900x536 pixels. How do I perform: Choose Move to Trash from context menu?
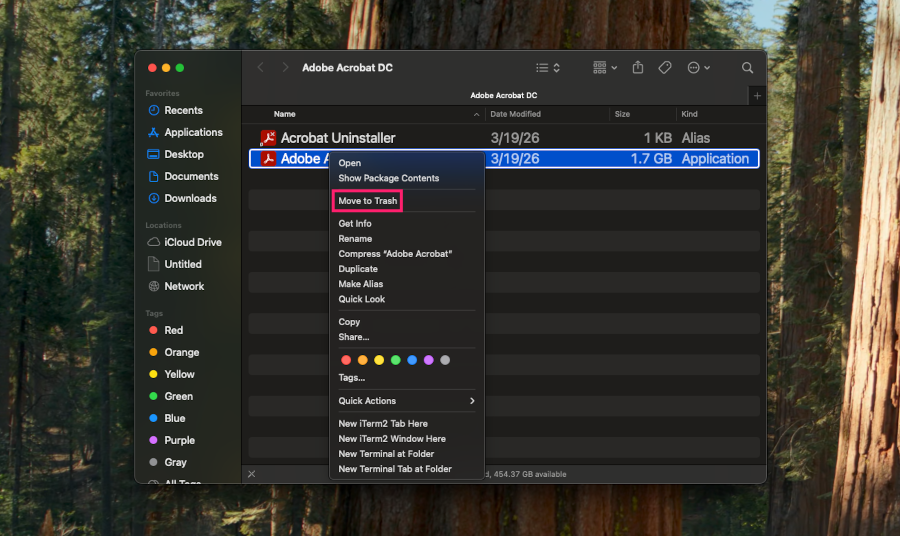point(367,201)
